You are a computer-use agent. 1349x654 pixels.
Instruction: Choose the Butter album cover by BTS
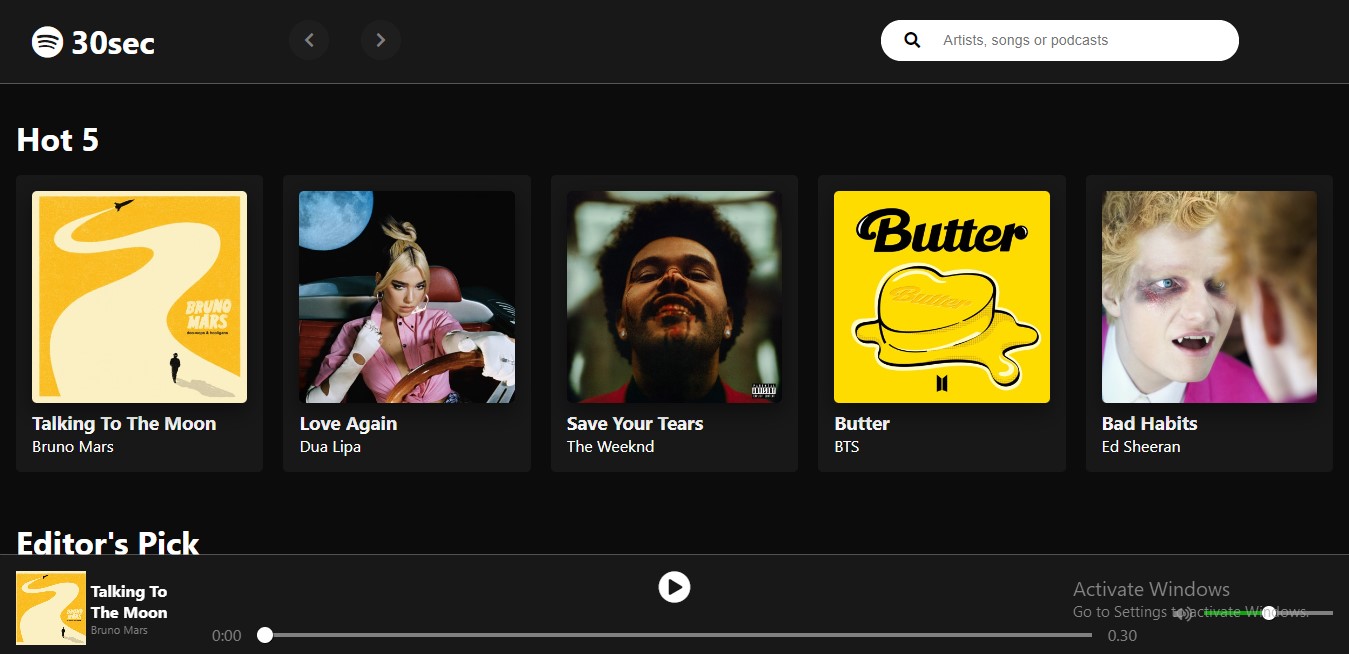[x=942, y=297]
